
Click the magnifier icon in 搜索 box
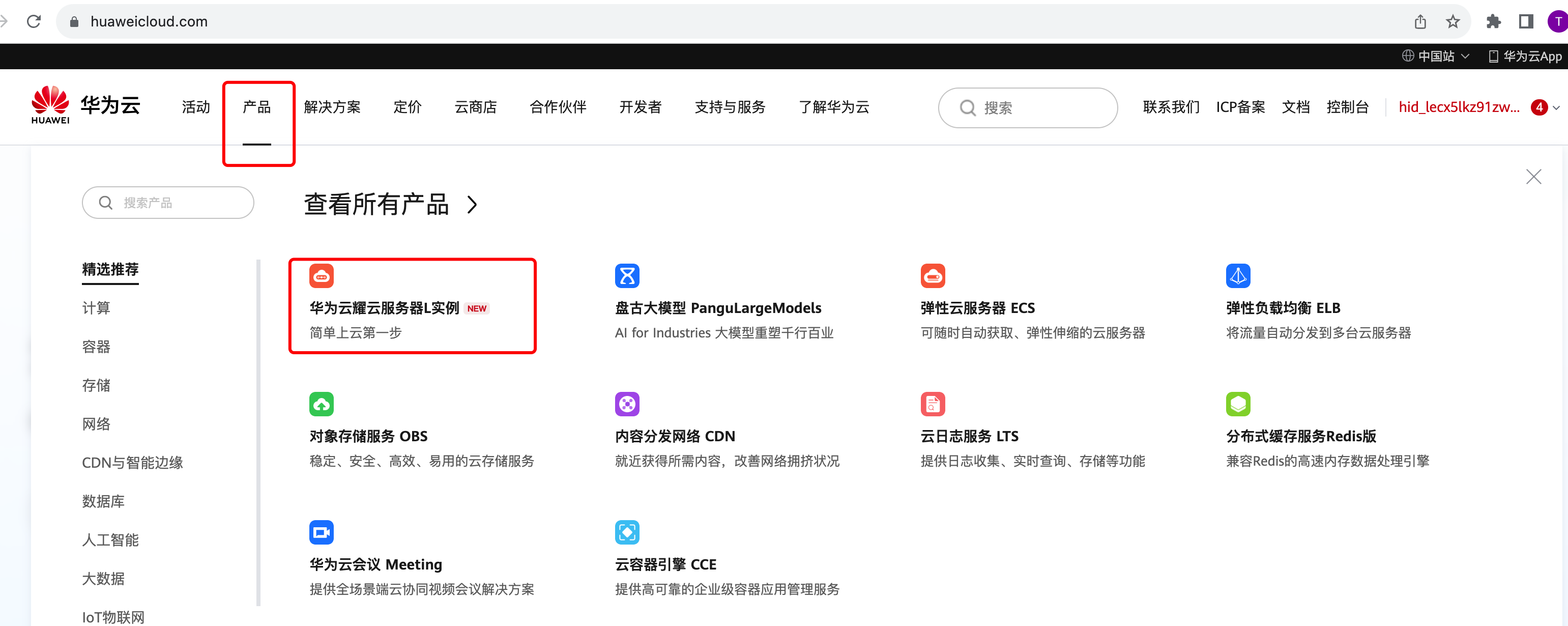pos(967,108)
